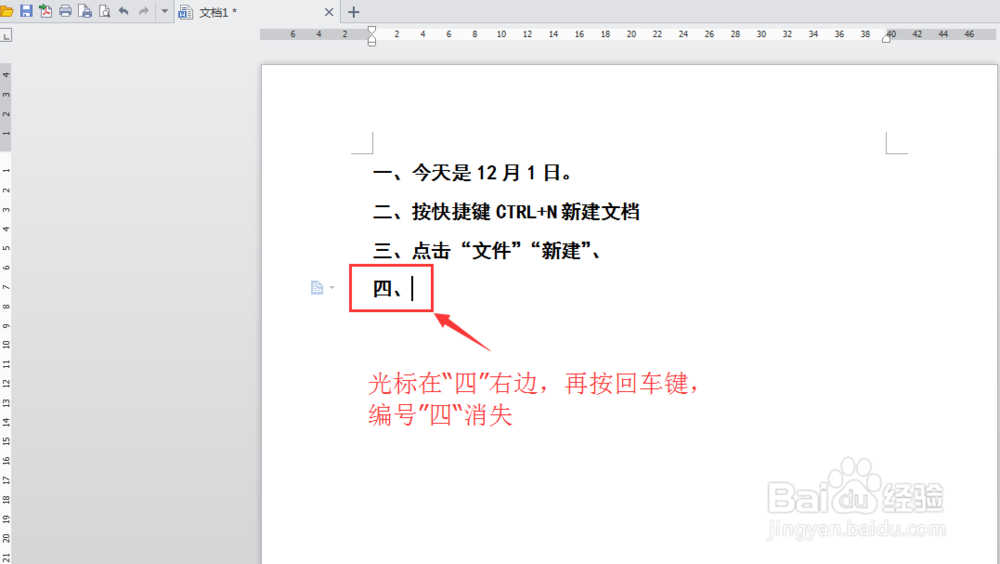Open a new document tab with plus
This screenshot has width=1000, height=564.
[354, 11]
